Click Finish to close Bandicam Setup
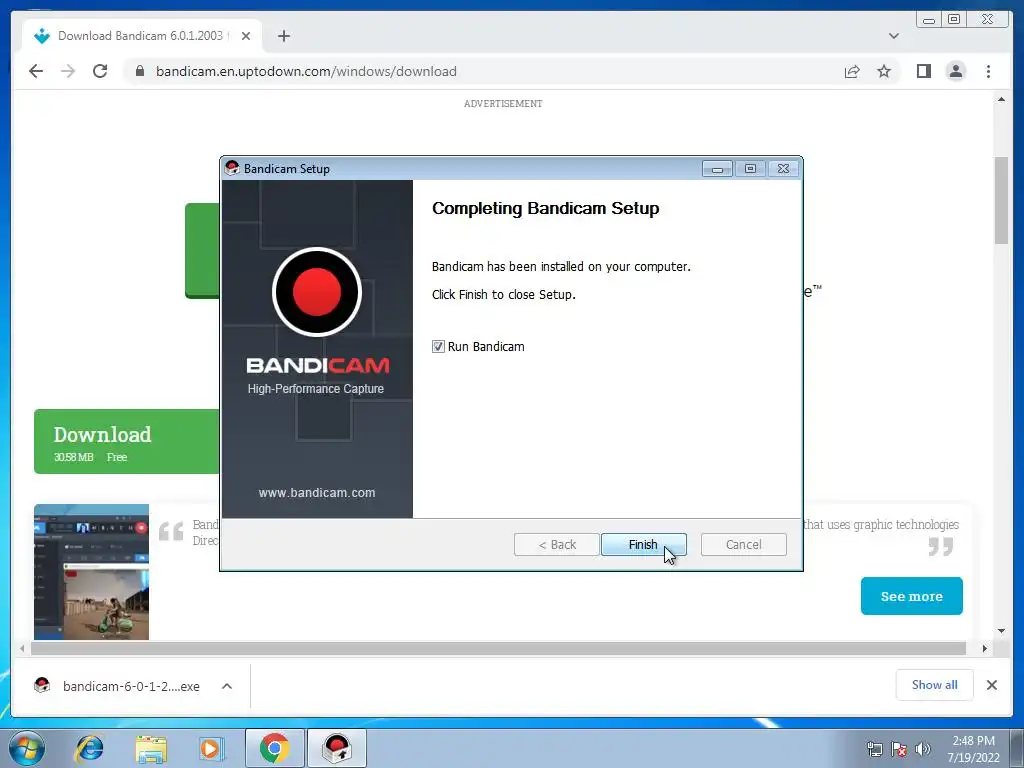The image size is (1024, 768). (643, 545)
